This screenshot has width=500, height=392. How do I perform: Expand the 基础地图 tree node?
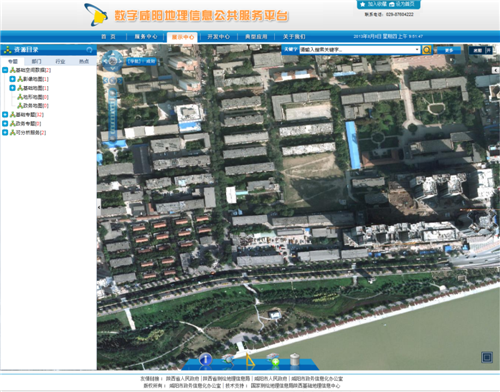12,88
